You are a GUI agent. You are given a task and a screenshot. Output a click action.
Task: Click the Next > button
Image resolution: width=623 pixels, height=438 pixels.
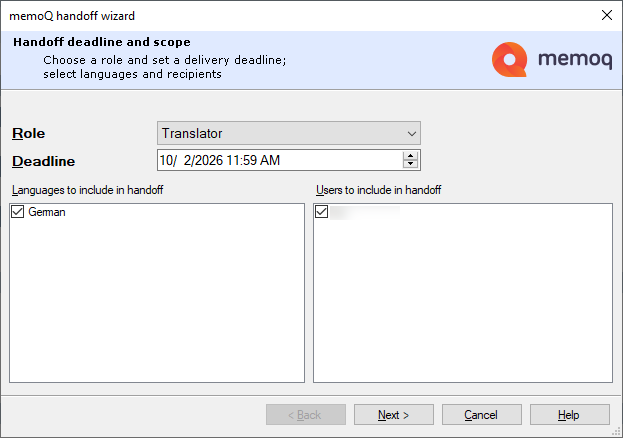(x=393, y=415)
